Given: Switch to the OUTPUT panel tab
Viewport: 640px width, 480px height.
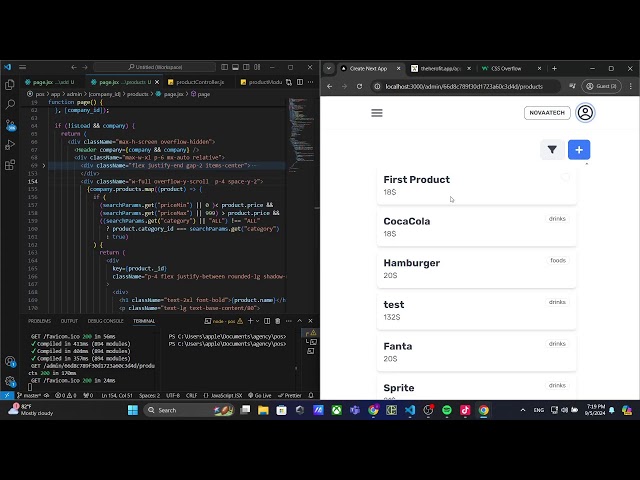Looking at the screenshot, I should pyautogui.click(x=69, y=321).
